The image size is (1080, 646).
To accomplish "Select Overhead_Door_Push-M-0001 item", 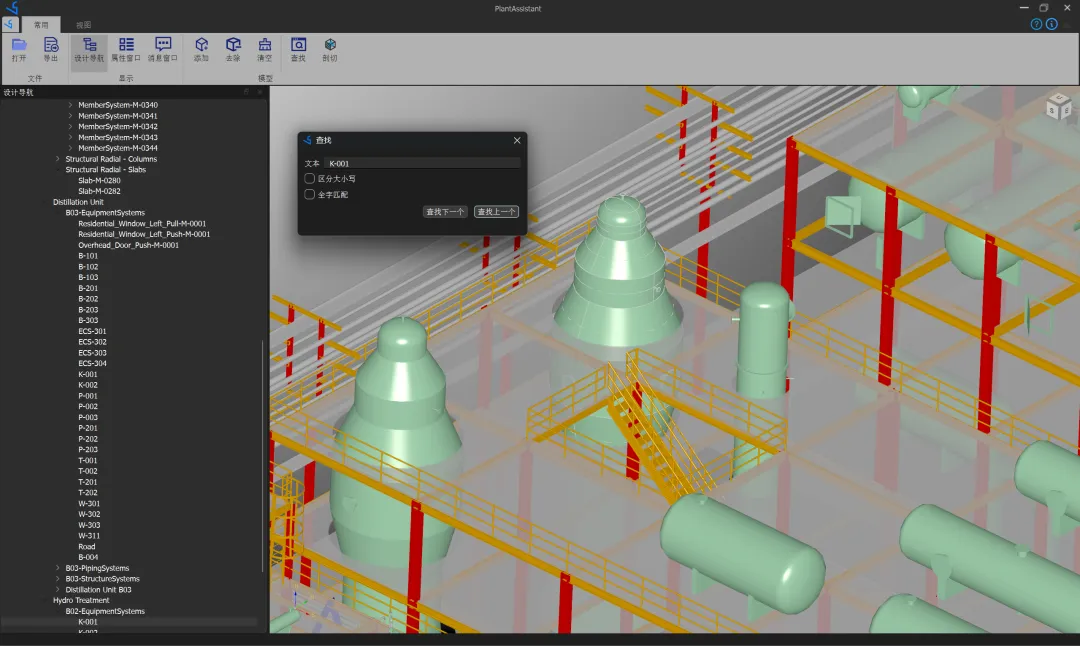I will tap(128, 245).
